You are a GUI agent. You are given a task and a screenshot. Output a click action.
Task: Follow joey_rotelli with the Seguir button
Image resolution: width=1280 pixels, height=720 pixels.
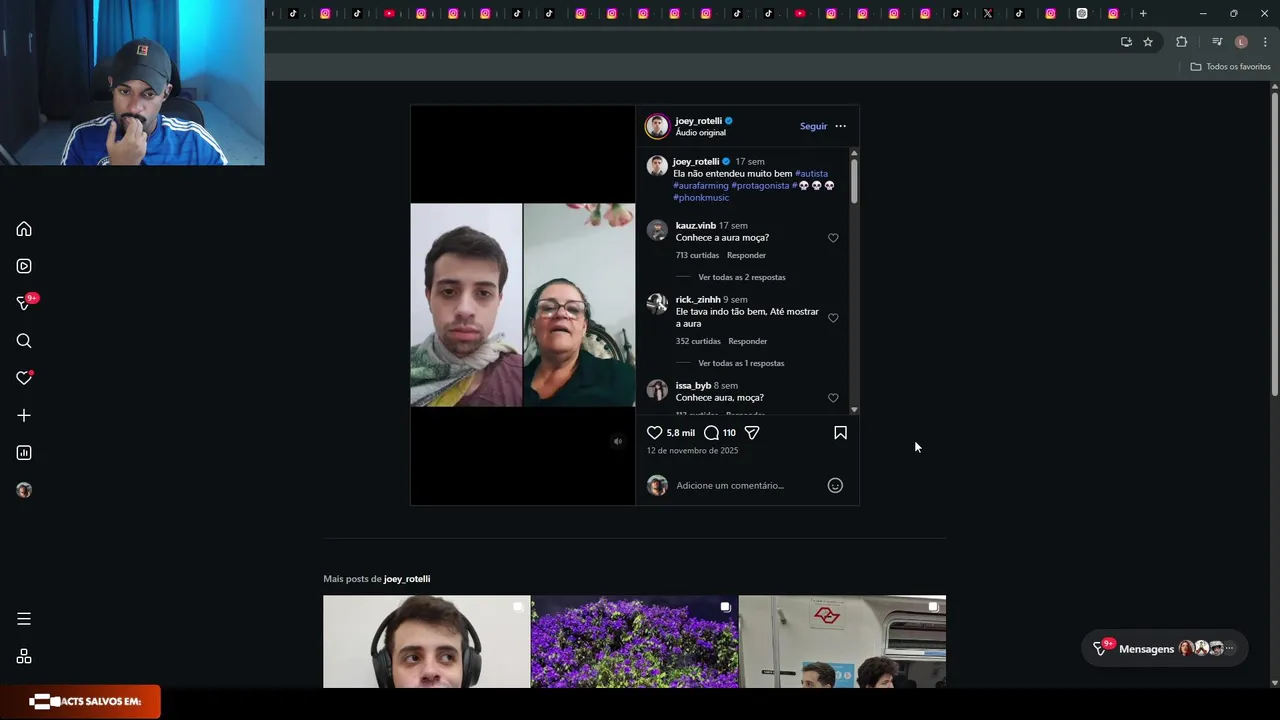(x=813, y=126)
